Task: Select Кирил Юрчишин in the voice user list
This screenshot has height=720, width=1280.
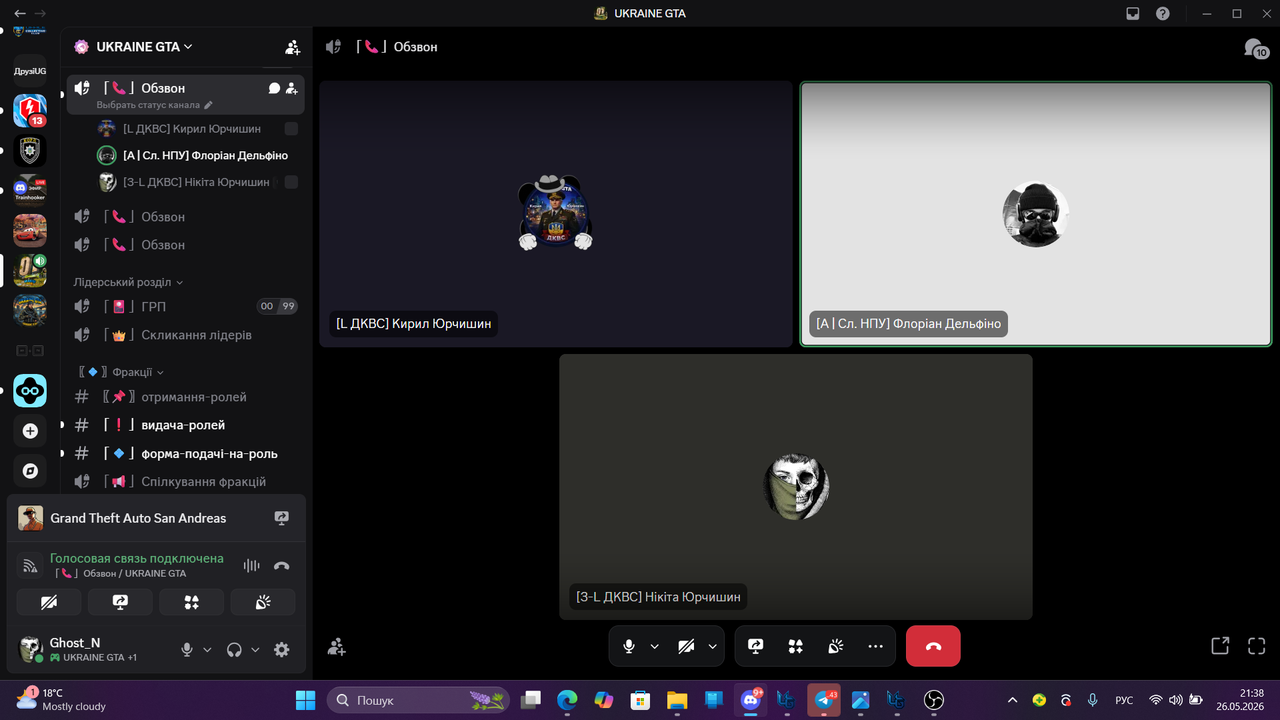Action: coord(198,128)
